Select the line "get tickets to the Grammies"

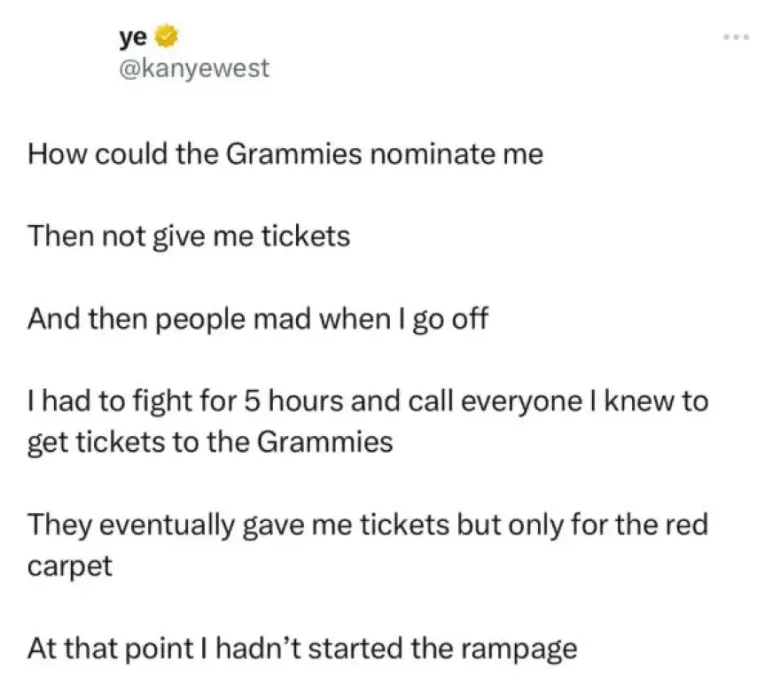[210, 442]
